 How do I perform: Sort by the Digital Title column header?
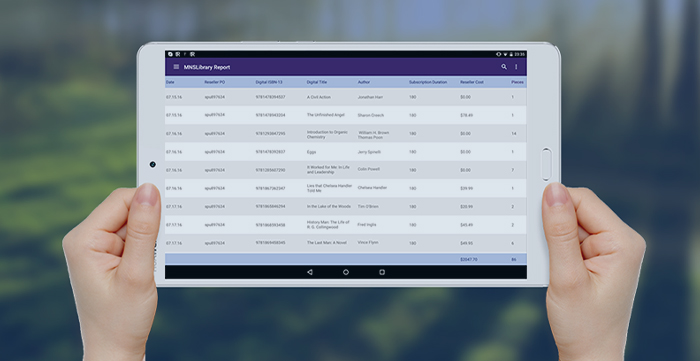(x=317, y=82)
